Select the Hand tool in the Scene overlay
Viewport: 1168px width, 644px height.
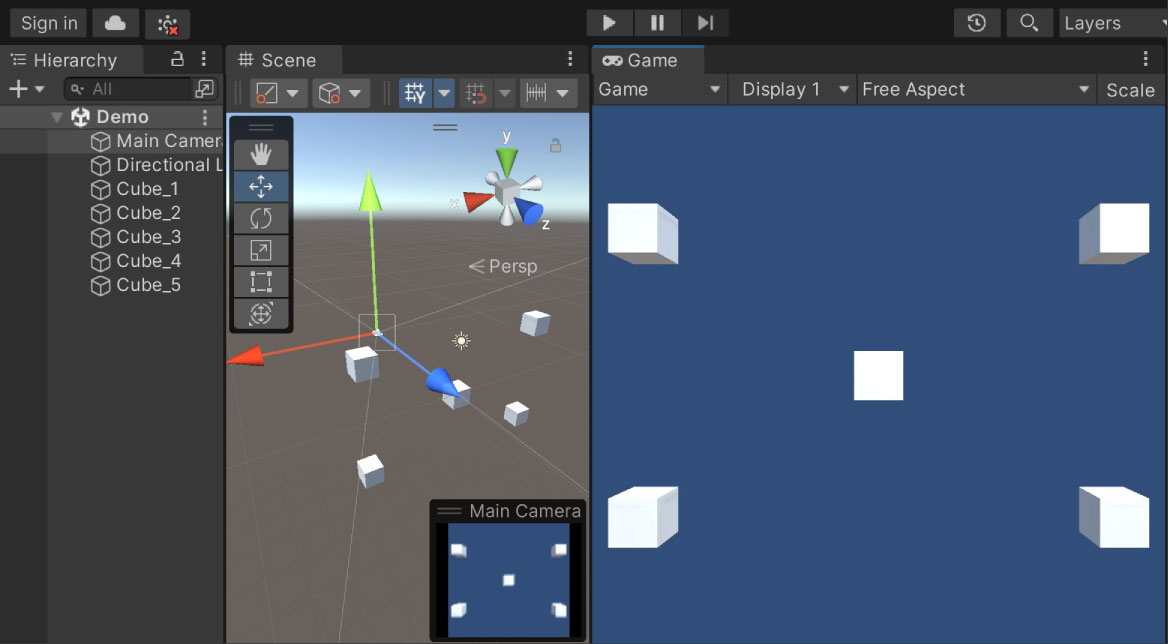(261, 155)
